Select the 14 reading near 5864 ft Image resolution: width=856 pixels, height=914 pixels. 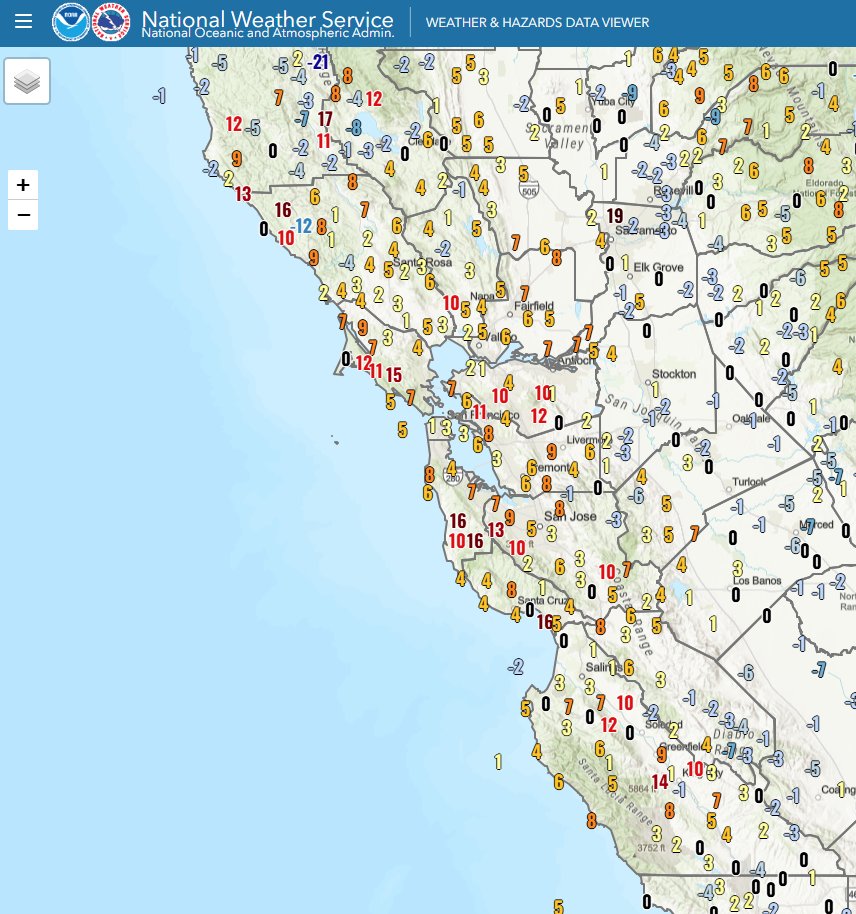tap(659, 781)
